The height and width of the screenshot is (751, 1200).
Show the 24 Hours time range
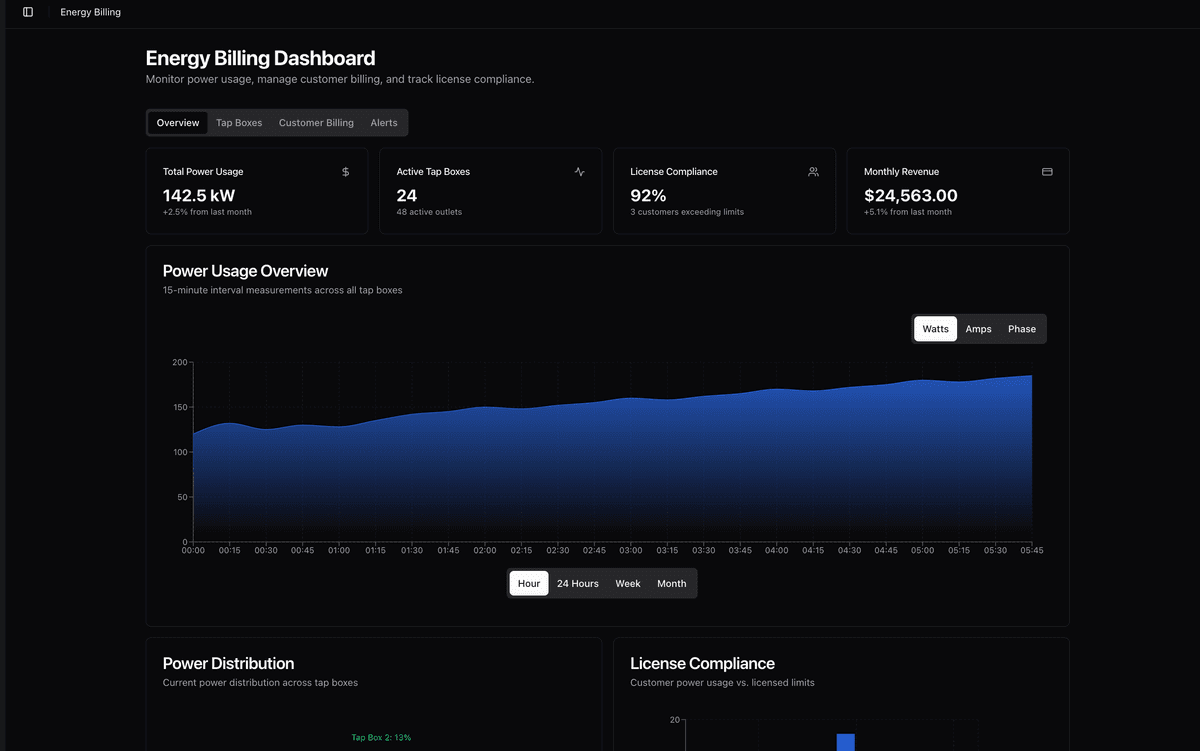coord(577,583)
